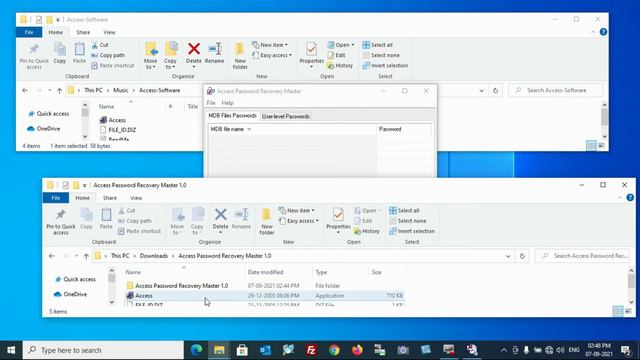Click Edit in Access-Software window ribbon
The height and width of the screenshot is (360, 640).
337,55
